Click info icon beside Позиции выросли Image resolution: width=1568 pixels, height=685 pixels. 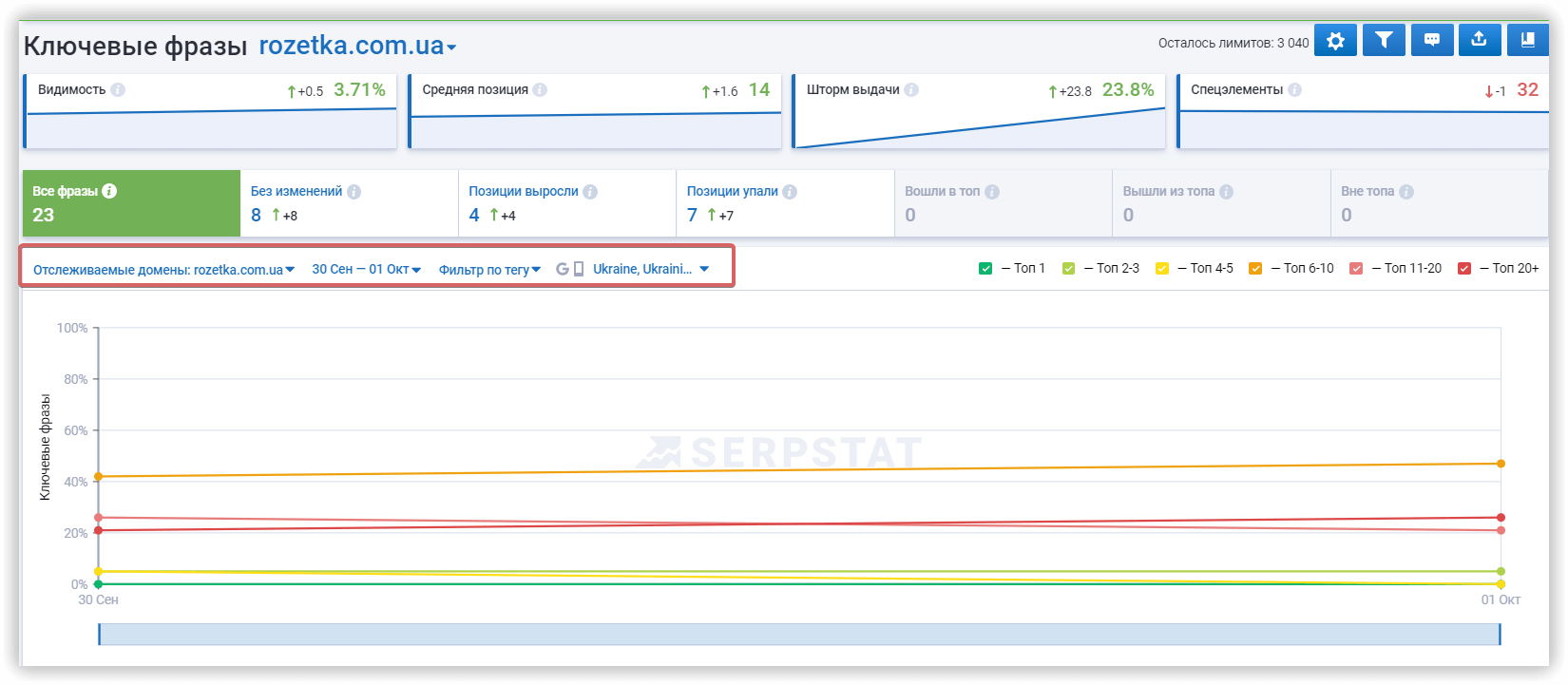tap(590, 192)
